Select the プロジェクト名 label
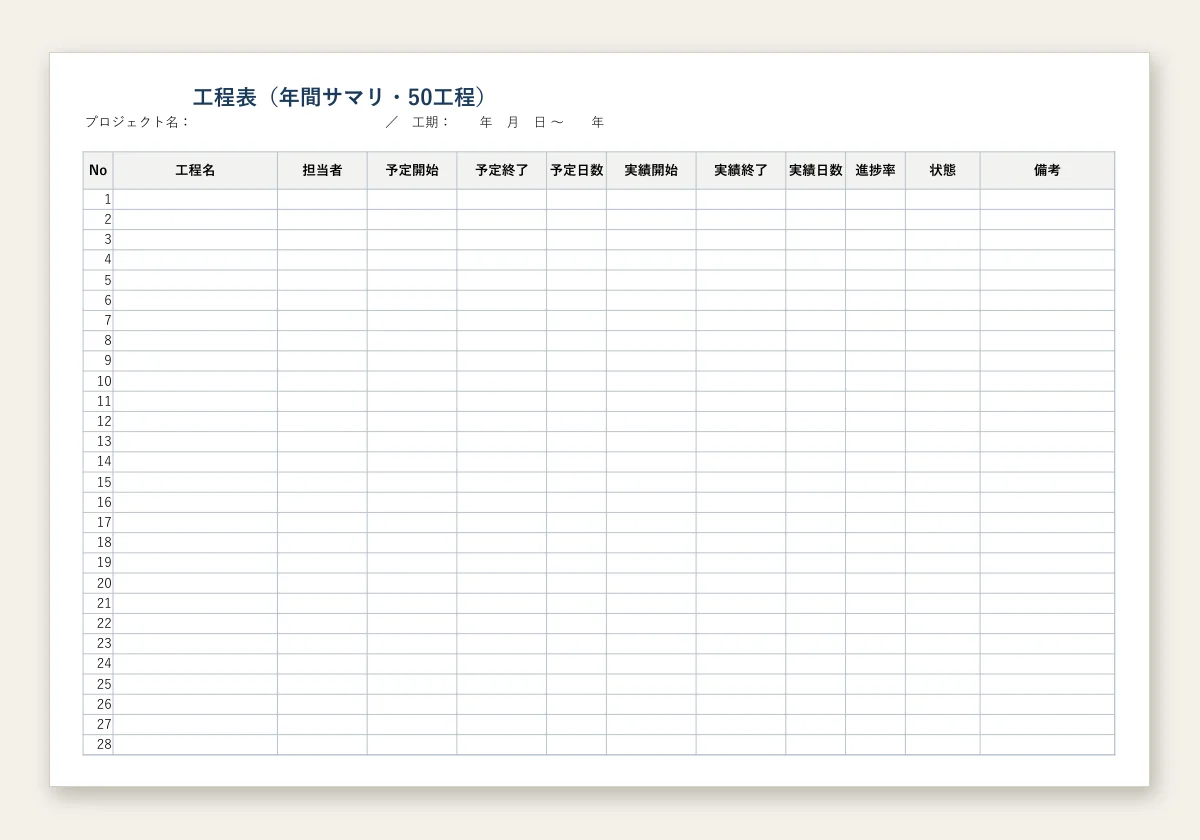This screenshot has height=840, width=1200. [137, 122]
